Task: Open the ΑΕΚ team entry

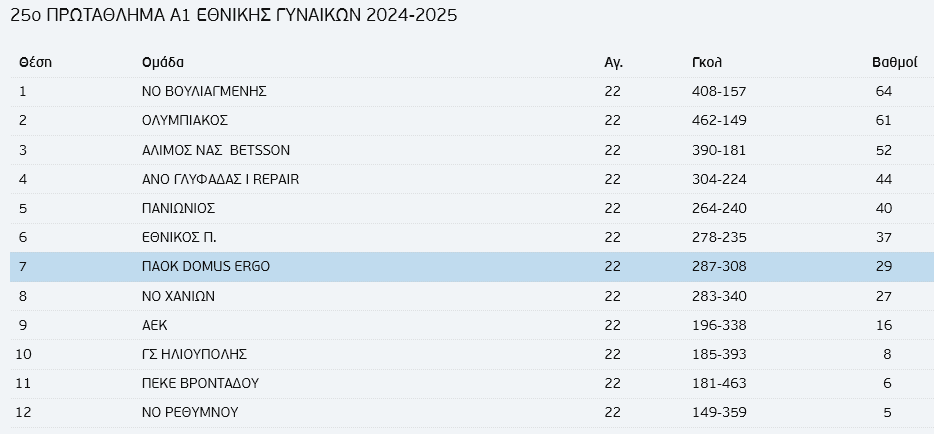Action: click(154, 325)
